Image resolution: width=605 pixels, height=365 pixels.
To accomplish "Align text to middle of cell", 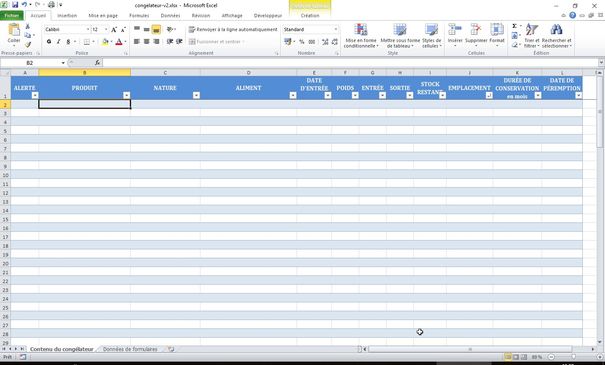I will click(x=147, y=29).
